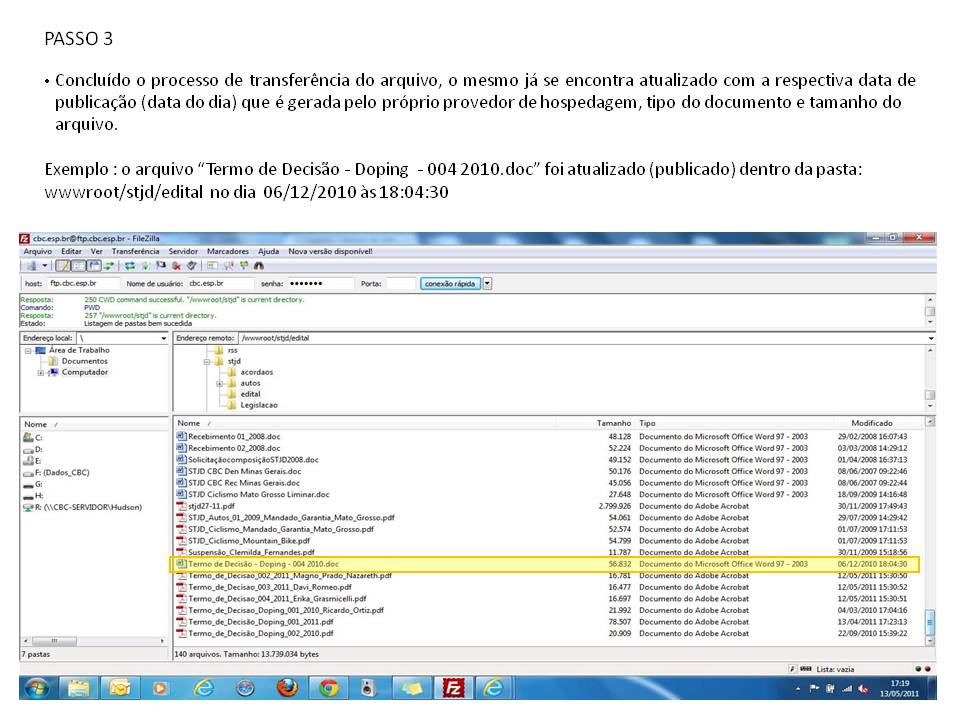960x720 pixels.
Task: Click the refresh file lists icon
Action: [x=130, y=266]
